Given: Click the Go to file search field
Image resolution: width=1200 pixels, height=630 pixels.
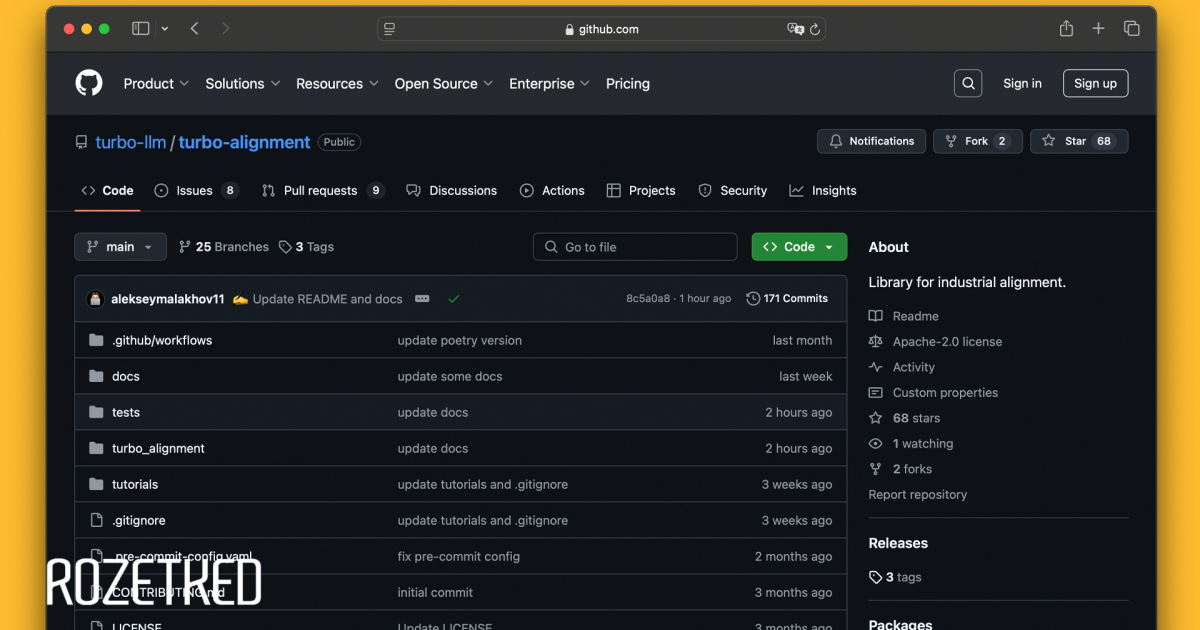Looking at the screenshot, I should click(x=635, y=247).
